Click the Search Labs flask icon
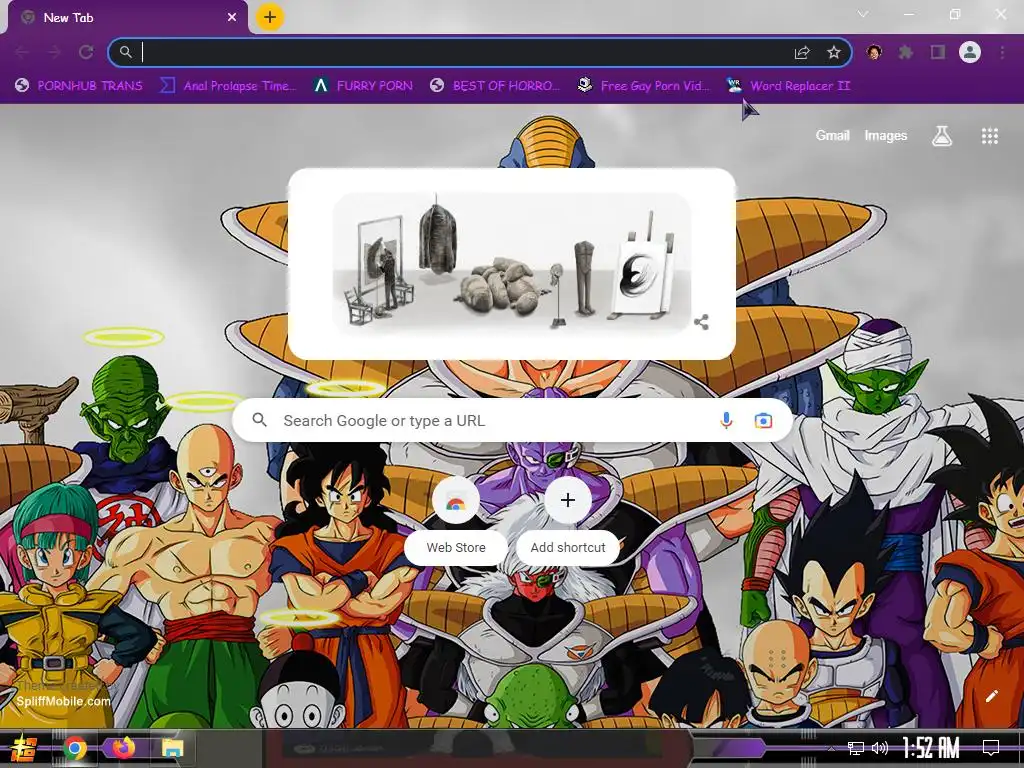Viewport: 1024px width, 768px height. click(942, 136)
